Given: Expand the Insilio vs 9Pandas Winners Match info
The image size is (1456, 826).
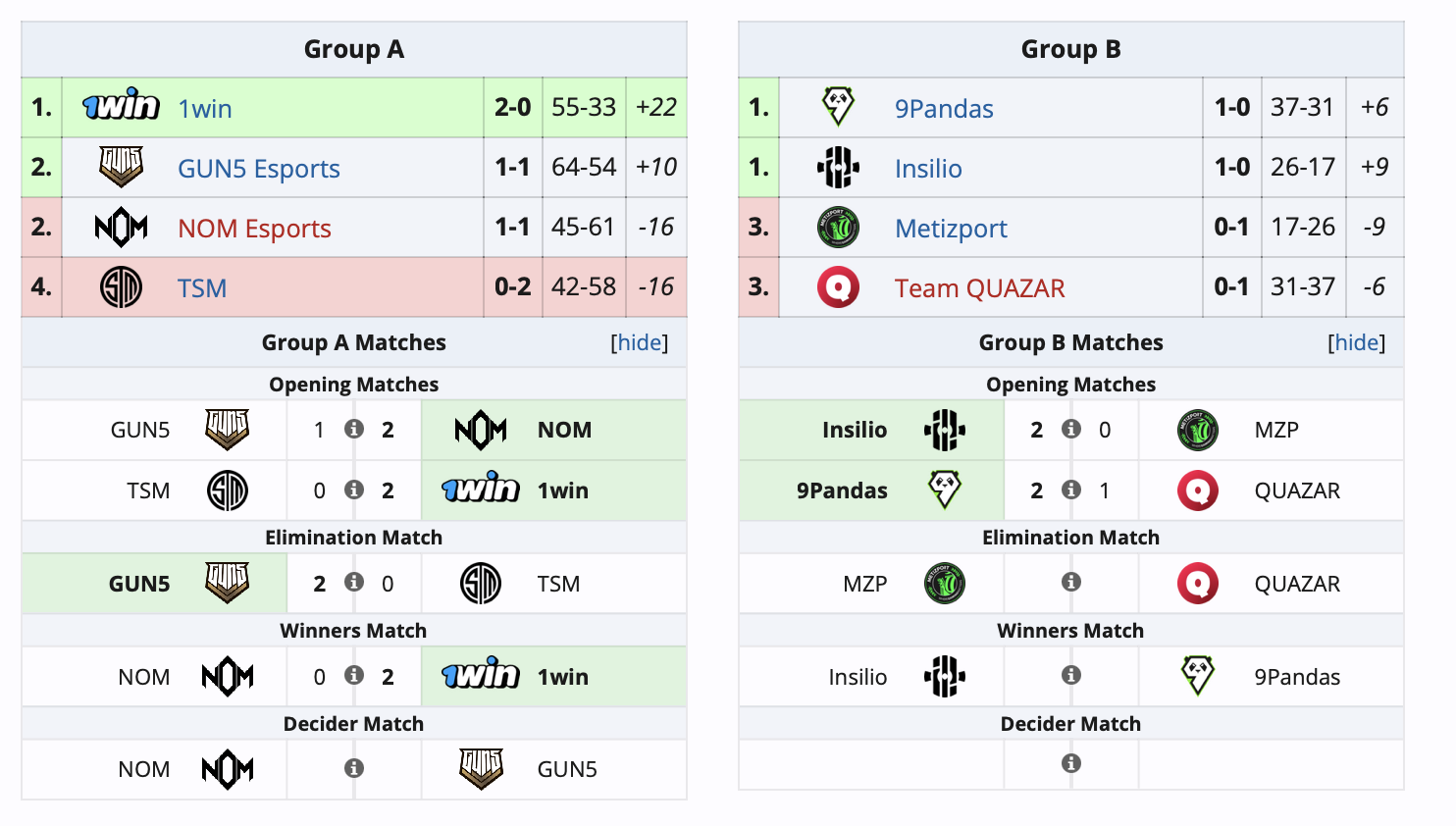Looking at the screenshot, I should pyautogui.click(x=1071, y=676).
